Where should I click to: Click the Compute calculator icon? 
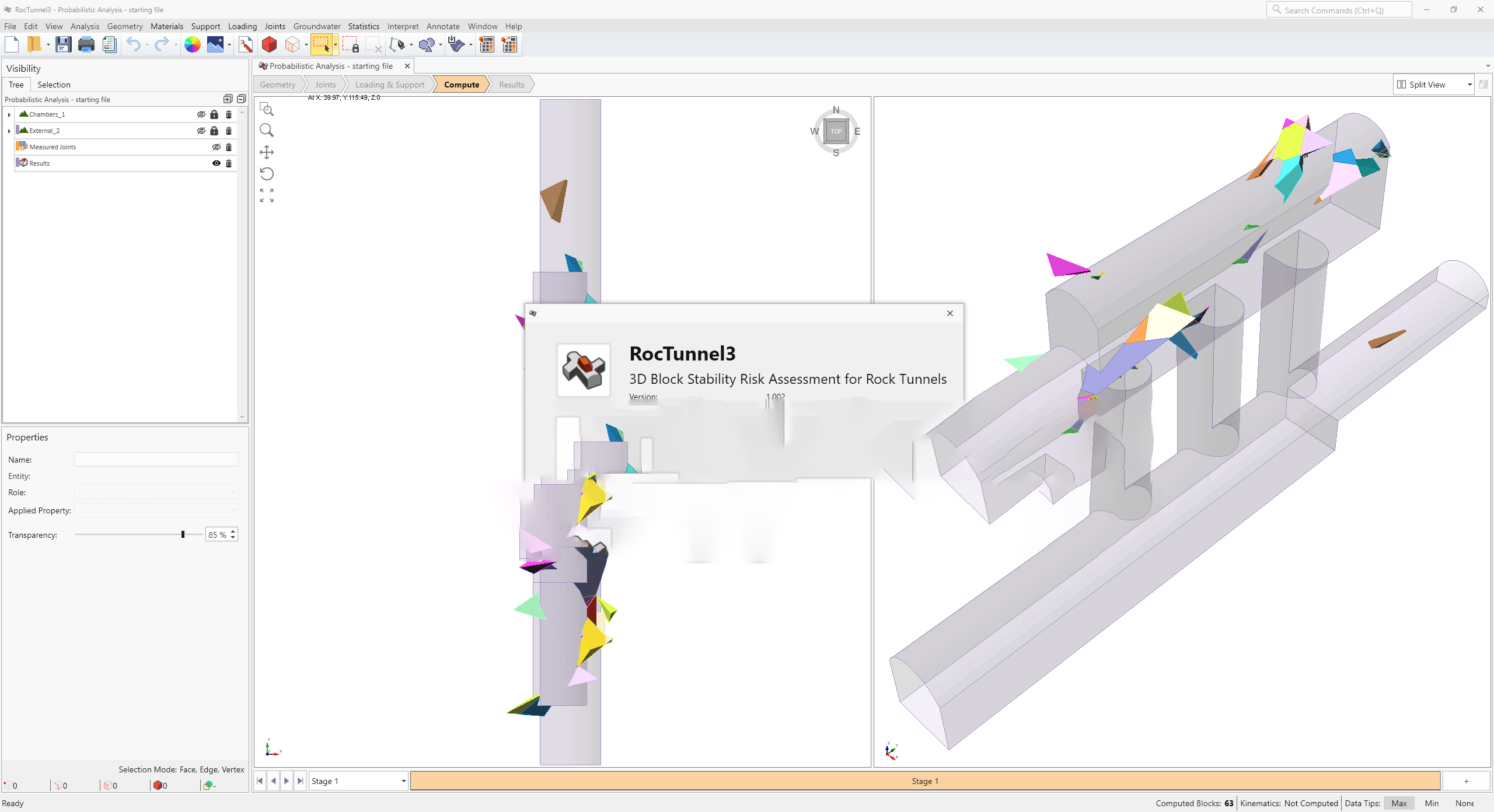(486, 45)
